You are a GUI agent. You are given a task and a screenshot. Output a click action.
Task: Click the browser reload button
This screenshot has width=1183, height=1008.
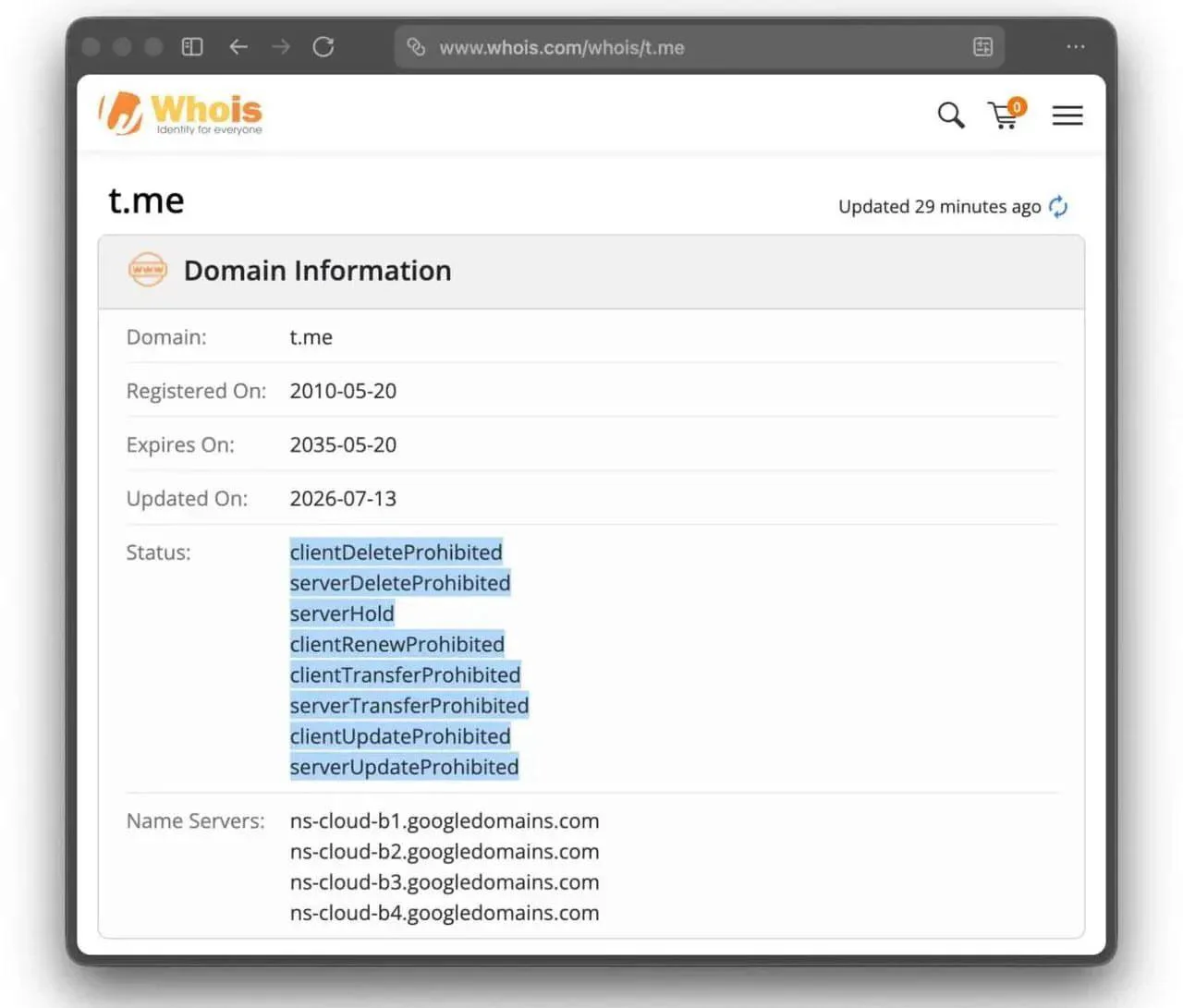pyautogui.click(x=323, y=47)
